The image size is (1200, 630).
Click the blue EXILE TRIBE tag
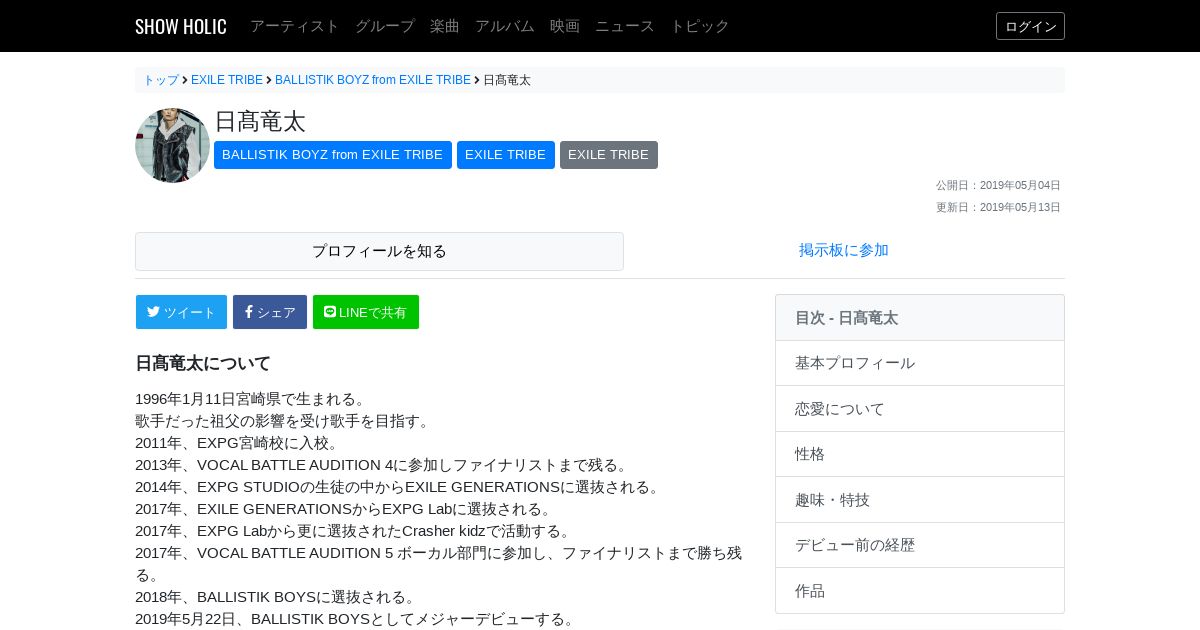506,155
